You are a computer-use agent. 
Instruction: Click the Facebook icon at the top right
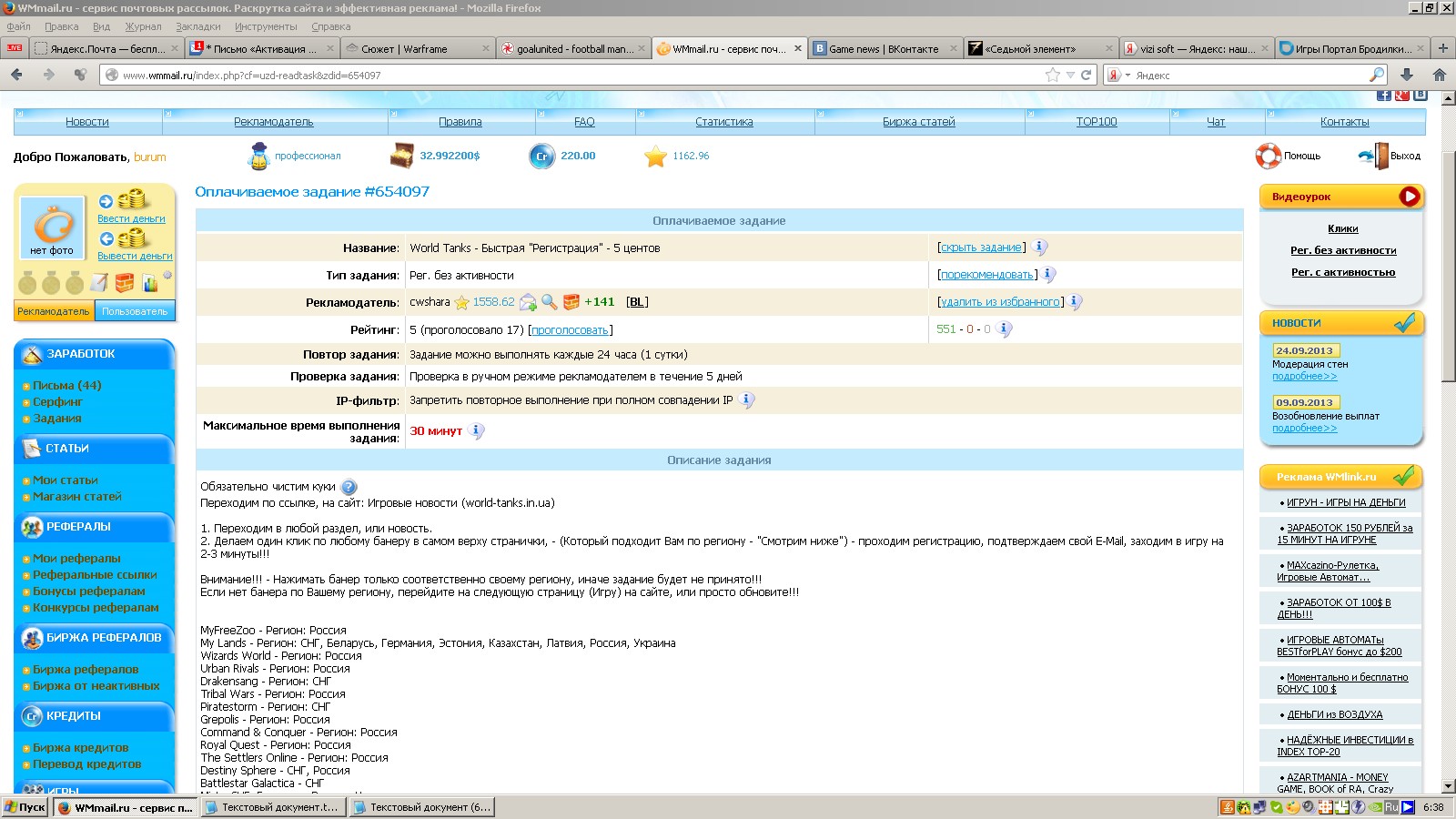[1383, 95]
